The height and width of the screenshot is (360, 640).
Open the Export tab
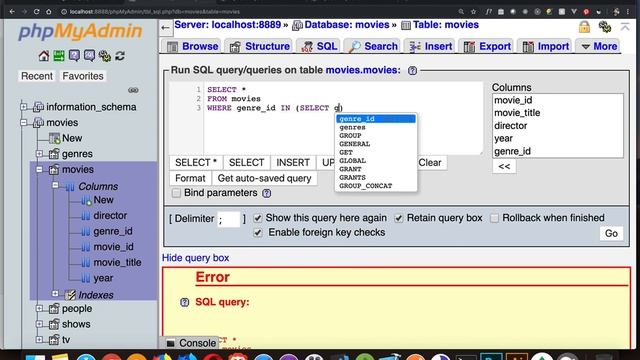pos(487,47)
